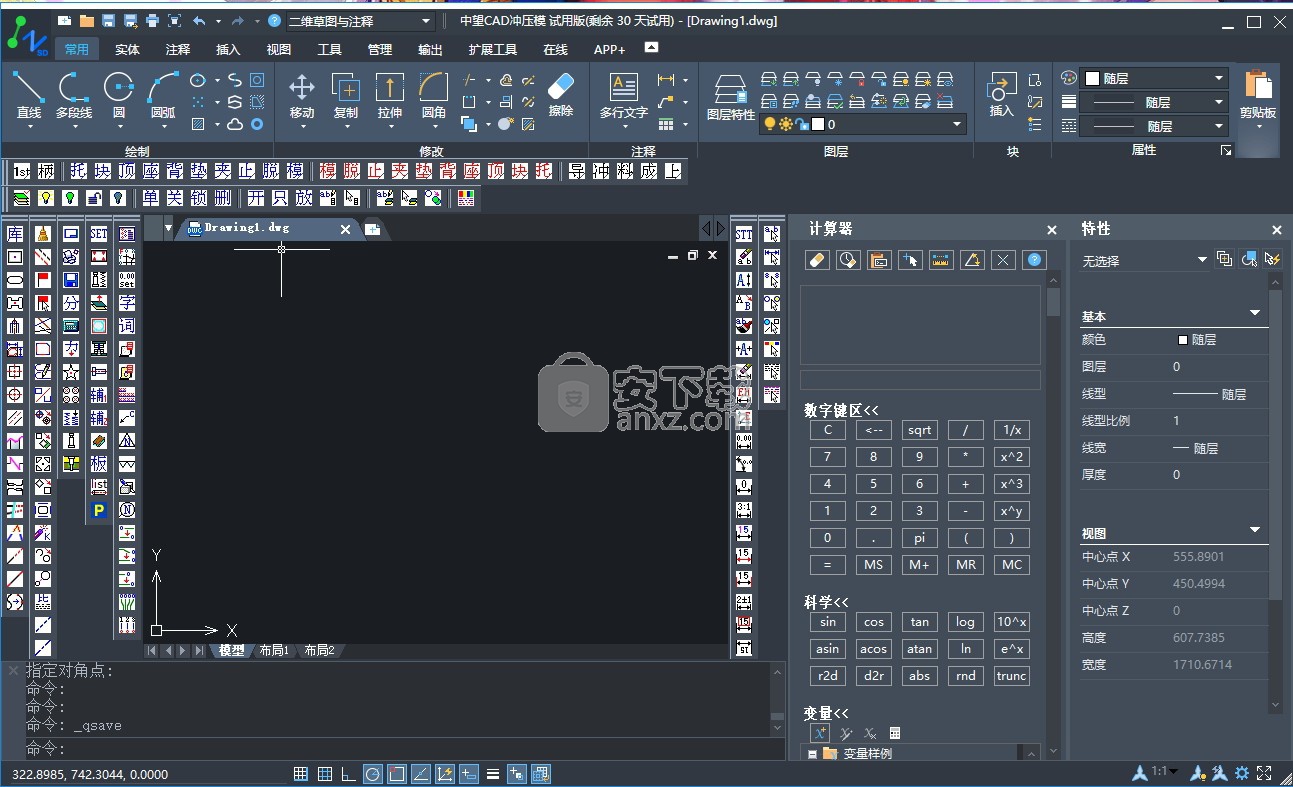The width and height of the screenshot is (1293, 787).
Task: Toggle polar tracking in status bar
Action: (x=372, y=773)
